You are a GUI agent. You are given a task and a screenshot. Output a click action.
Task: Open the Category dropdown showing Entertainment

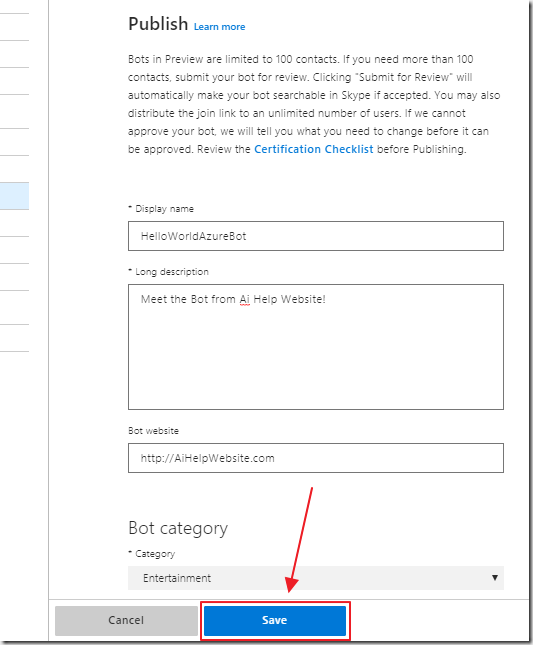pyautogui.click(x=315, y=578)
